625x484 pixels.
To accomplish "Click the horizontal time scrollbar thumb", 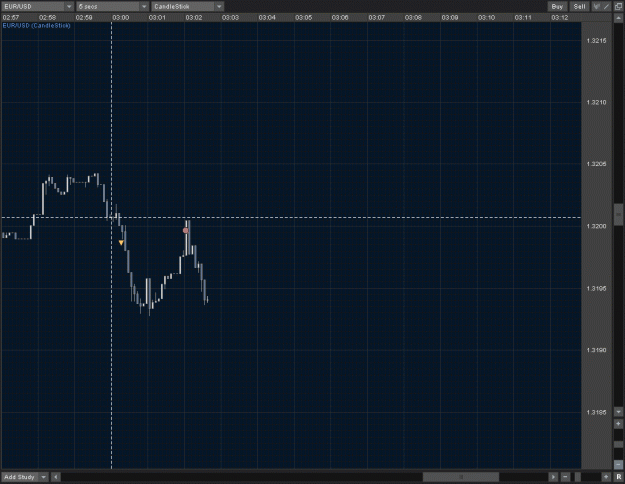I will click(461, 477).
